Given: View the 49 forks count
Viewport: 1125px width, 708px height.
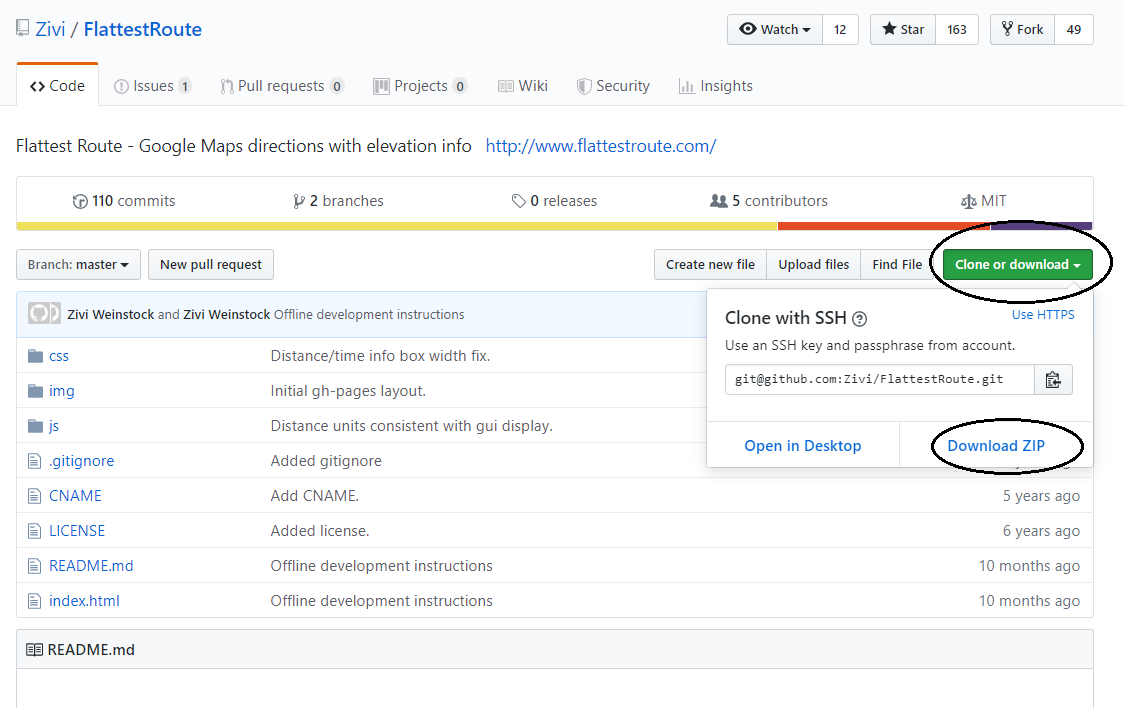Looking at the screenshot, I should click(1073, 29).
